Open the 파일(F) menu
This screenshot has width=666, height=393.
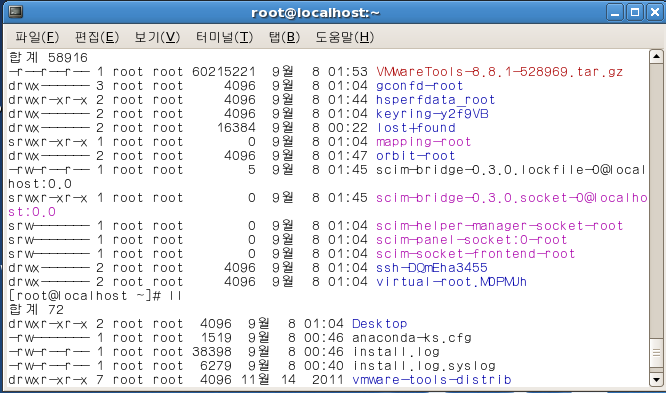(37, 37)
